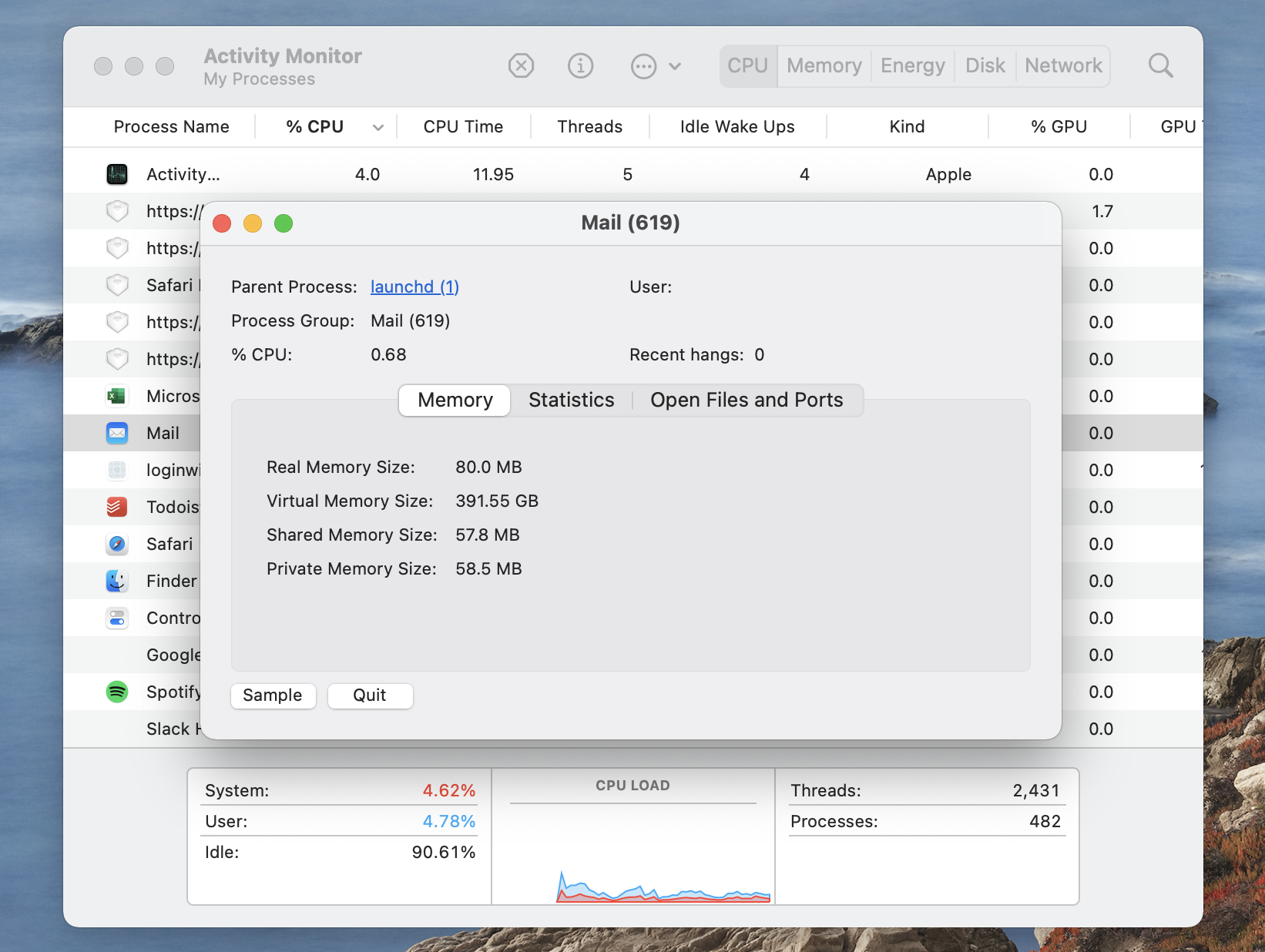Click the 1.7 GPU percentage cell

[1102, 211]
